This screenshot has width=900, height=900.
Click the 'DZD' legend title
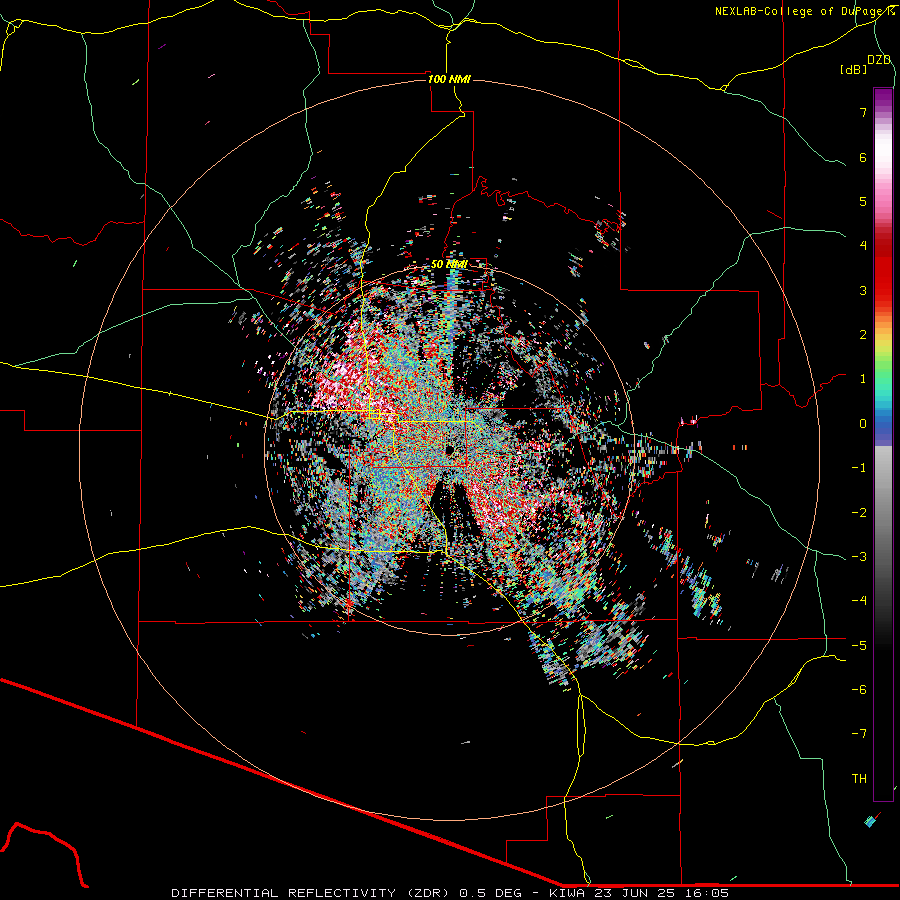pos(879,60)
